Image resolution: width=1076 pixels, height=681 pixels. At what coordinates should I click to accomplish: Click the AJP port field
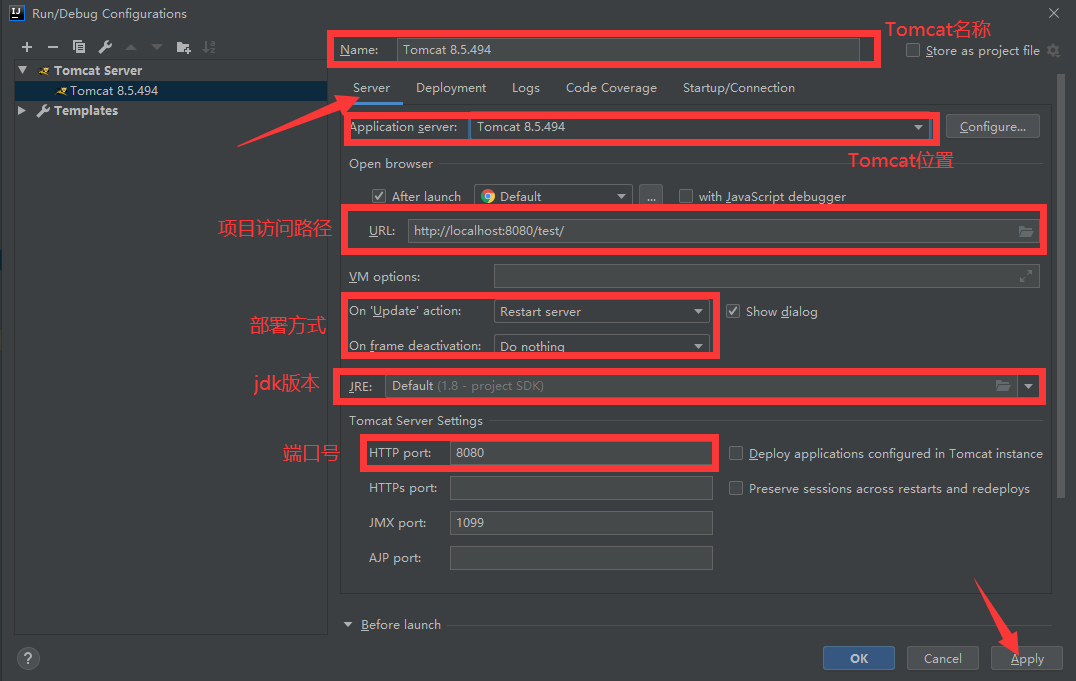pos(581,558)
